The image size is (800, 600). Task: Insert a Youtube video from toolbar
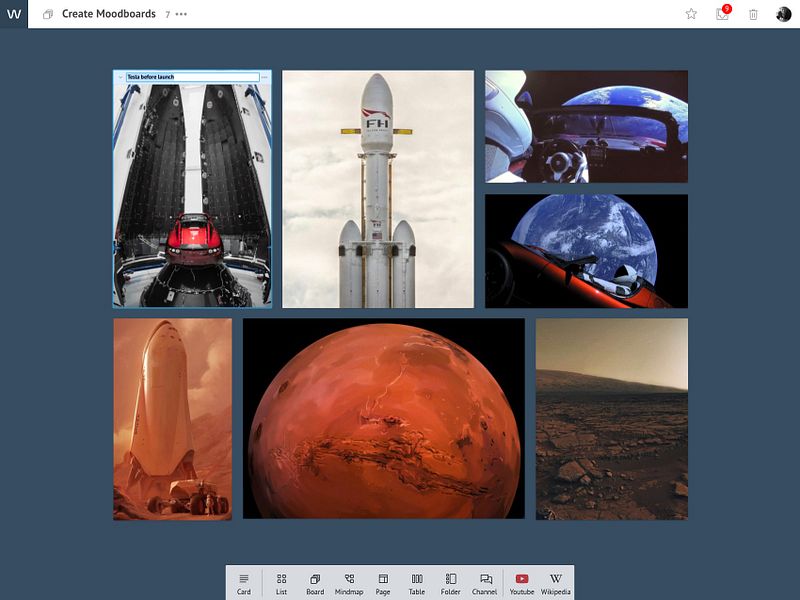pos(522,584)
